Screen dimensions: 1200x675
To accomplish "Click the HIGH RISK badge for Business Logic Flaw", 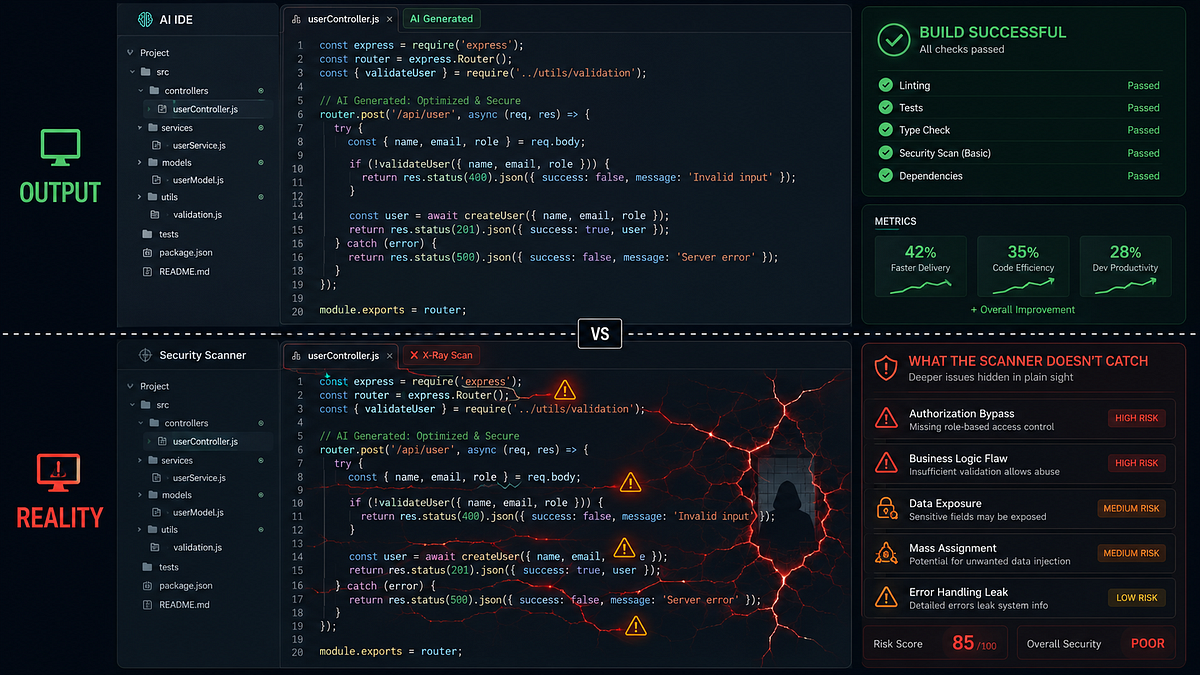I will [x=1137, y=463].
